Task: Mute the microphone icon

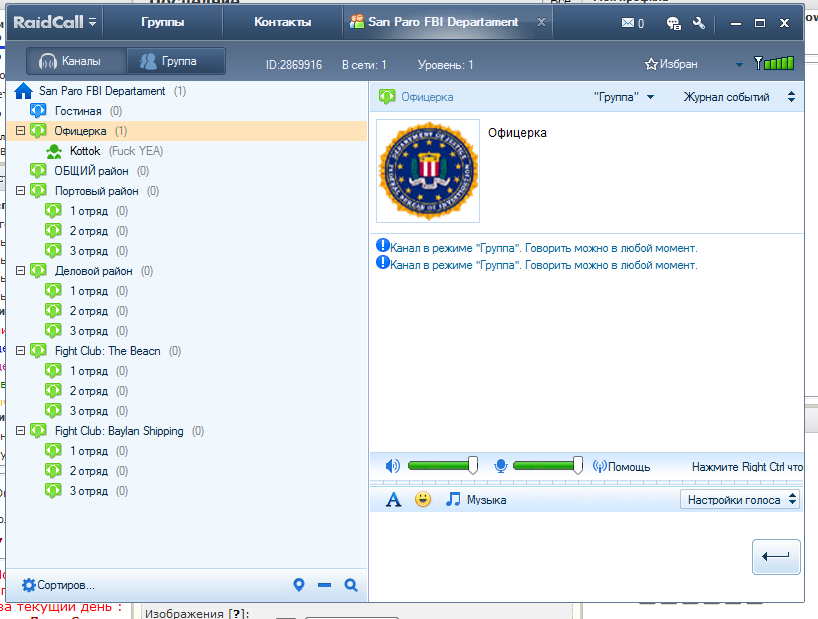Action: (x=501, y=466)
